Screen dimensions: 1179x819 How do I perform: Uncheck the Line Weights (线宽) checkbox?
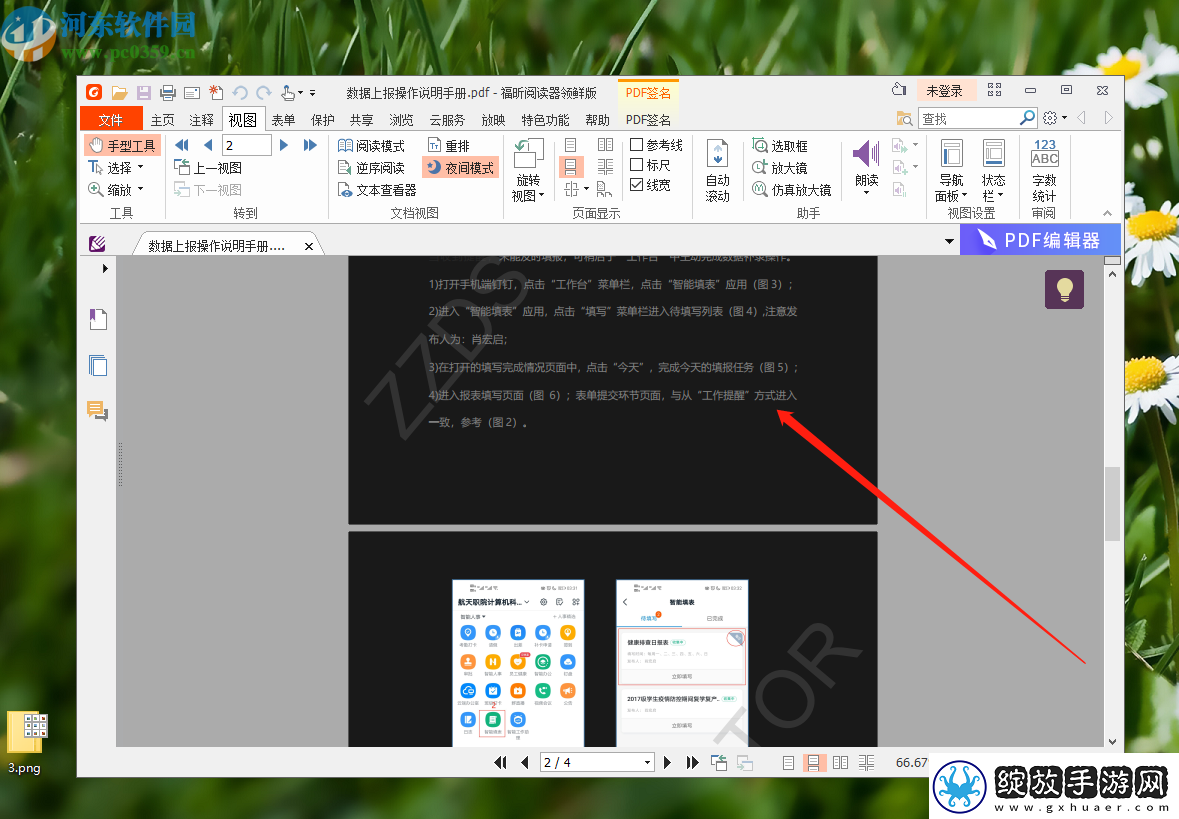click(x=637, y=185)
